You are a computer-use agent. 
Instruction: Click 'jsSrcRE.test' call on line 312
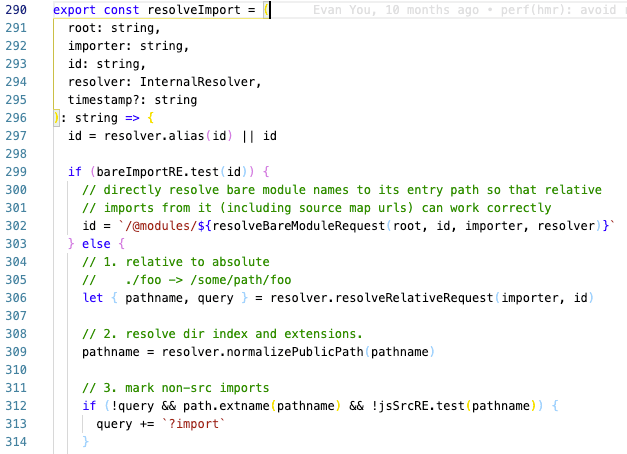coord(422,406)
